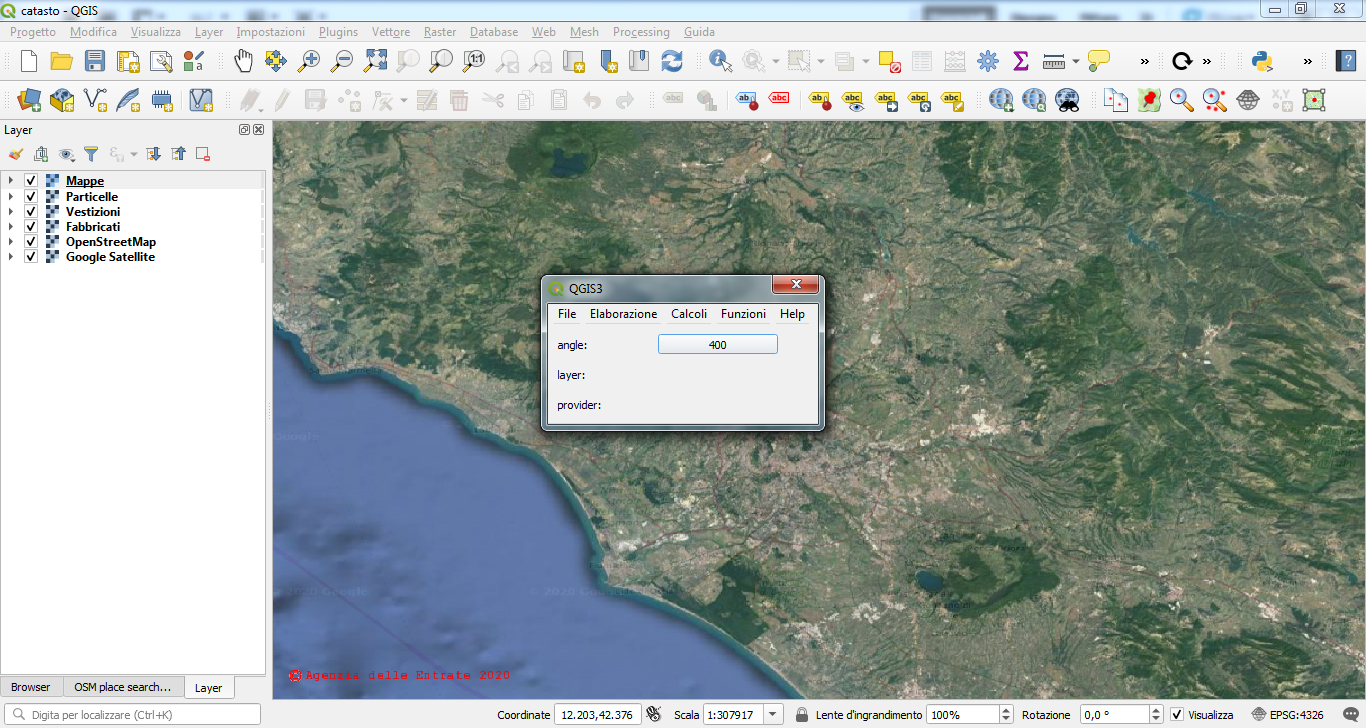Activate the Zoom In tool
The image size is (1366, 728).
pos(308,60)
